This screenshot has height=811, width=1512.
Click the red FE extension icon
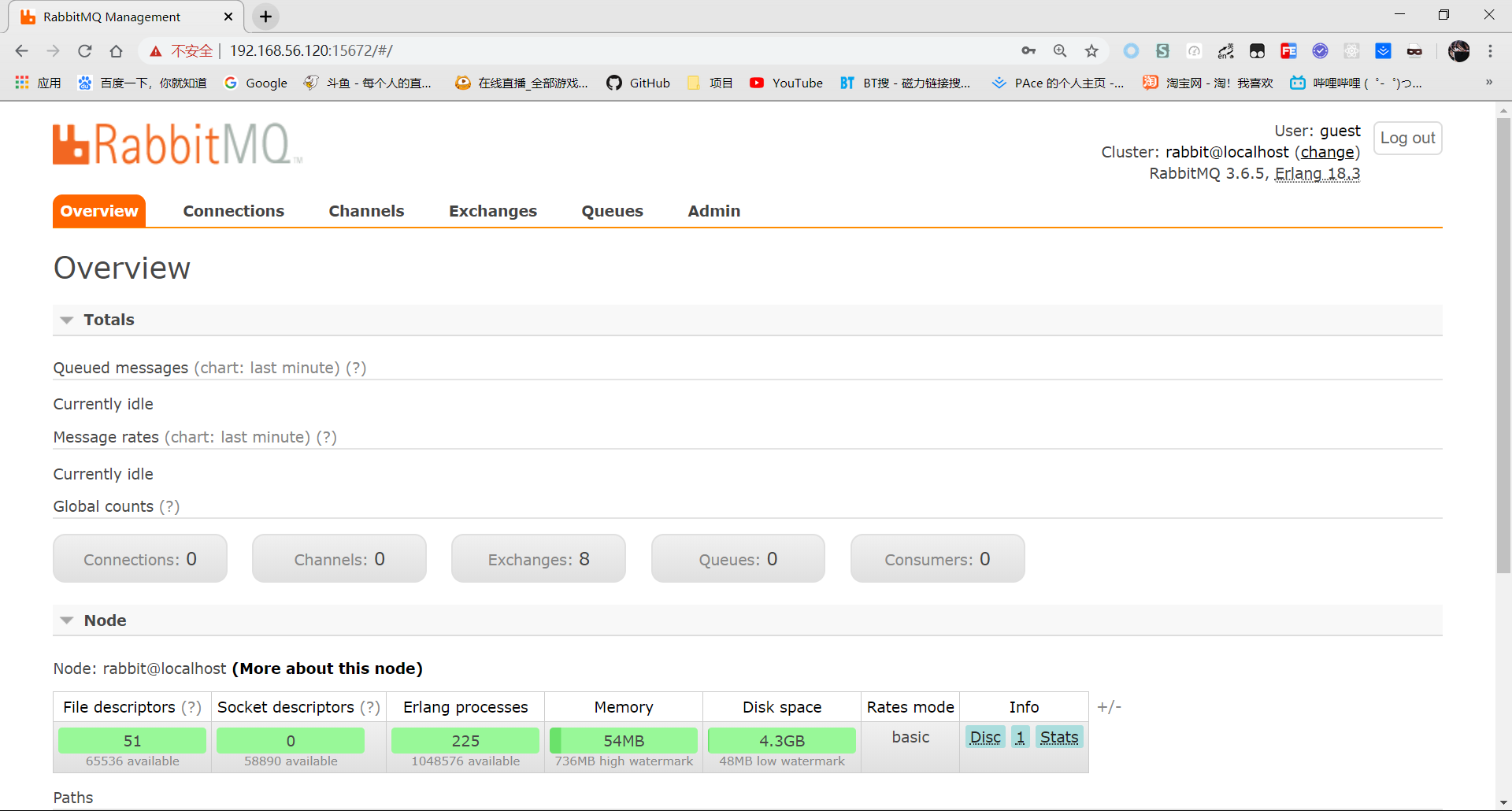1288,51
